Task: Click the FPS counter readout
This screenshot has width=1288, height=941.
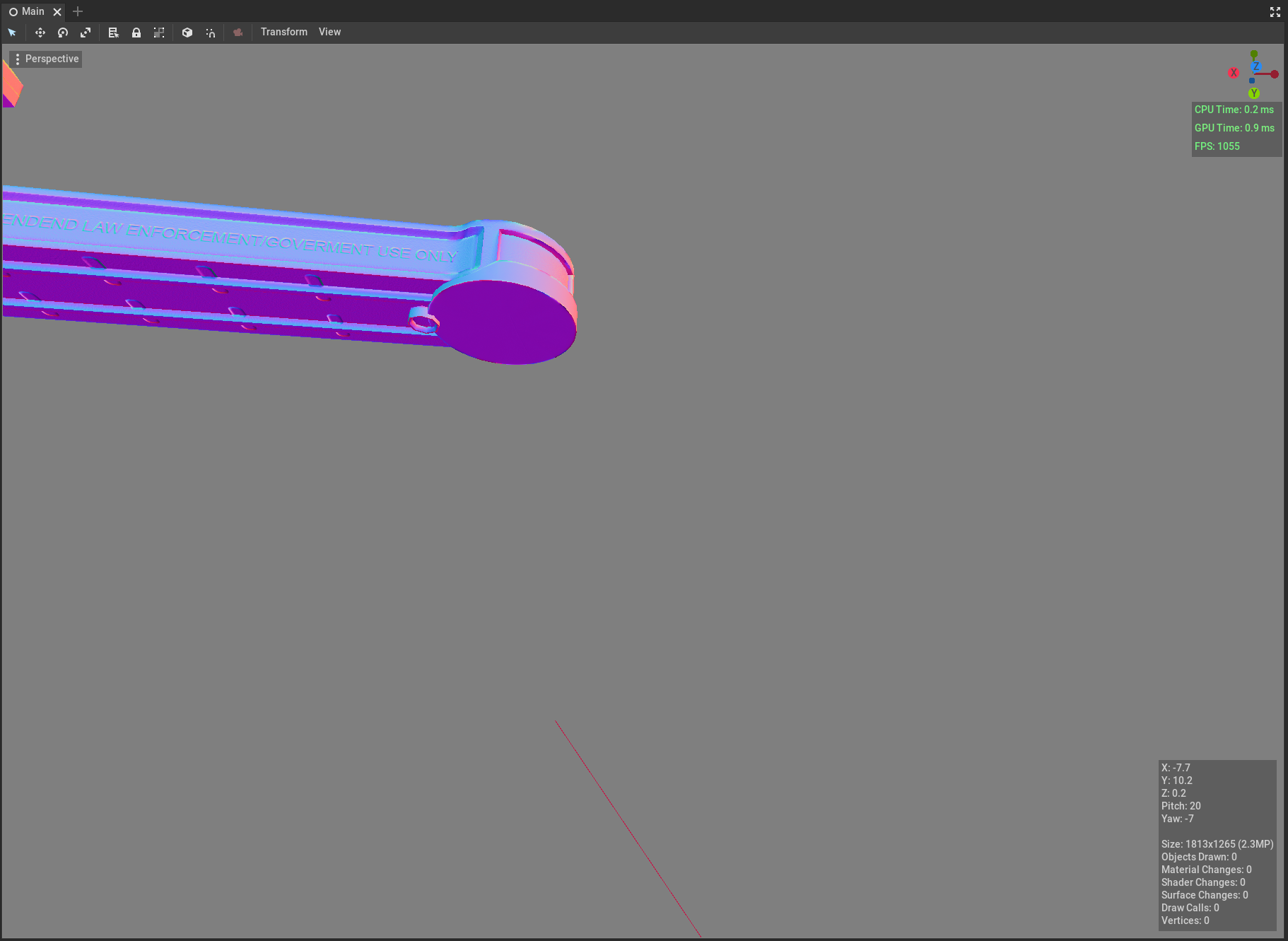Action: (1217, 146)
